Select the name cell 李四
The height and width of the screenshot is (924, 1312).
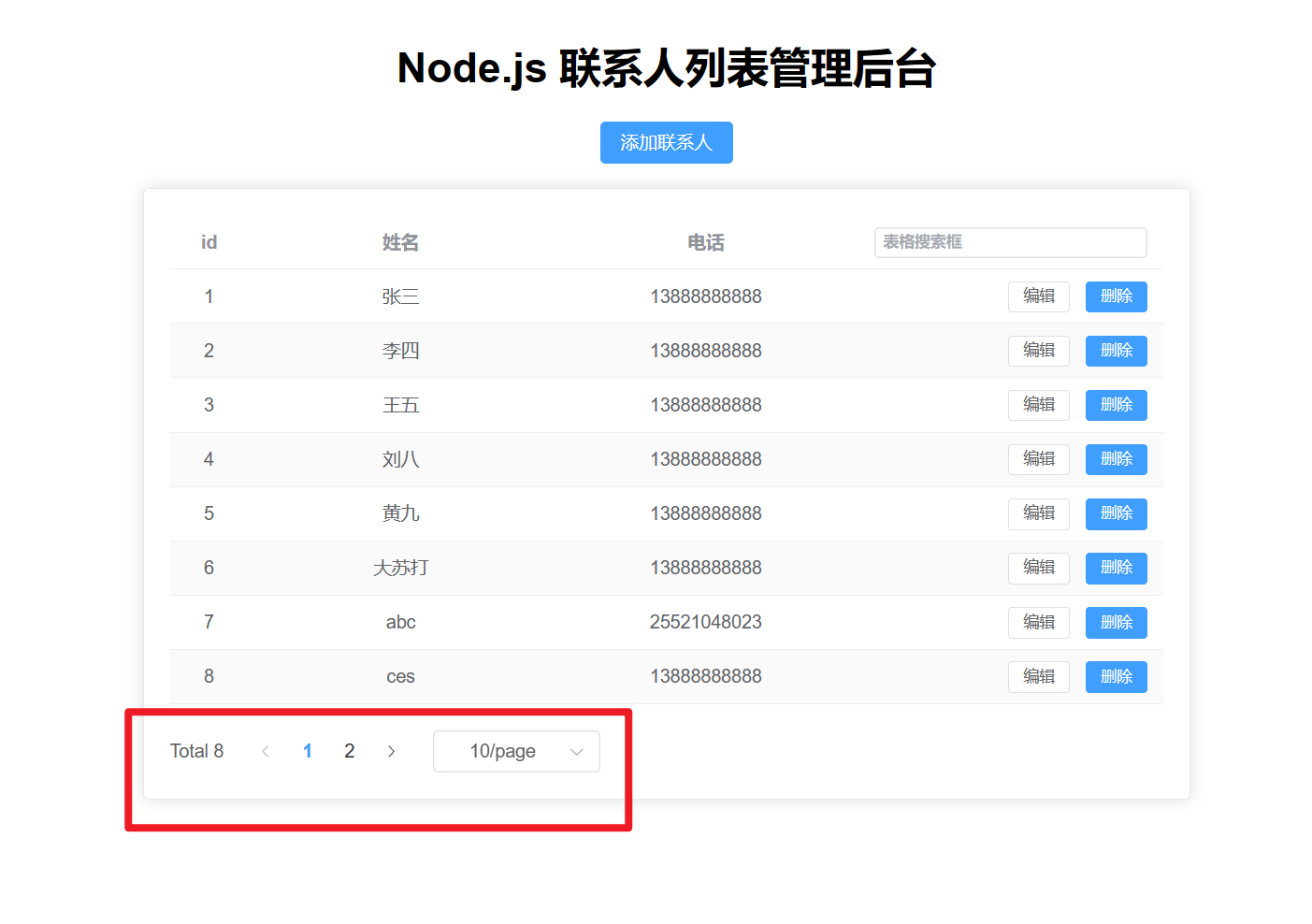[400, 351]
